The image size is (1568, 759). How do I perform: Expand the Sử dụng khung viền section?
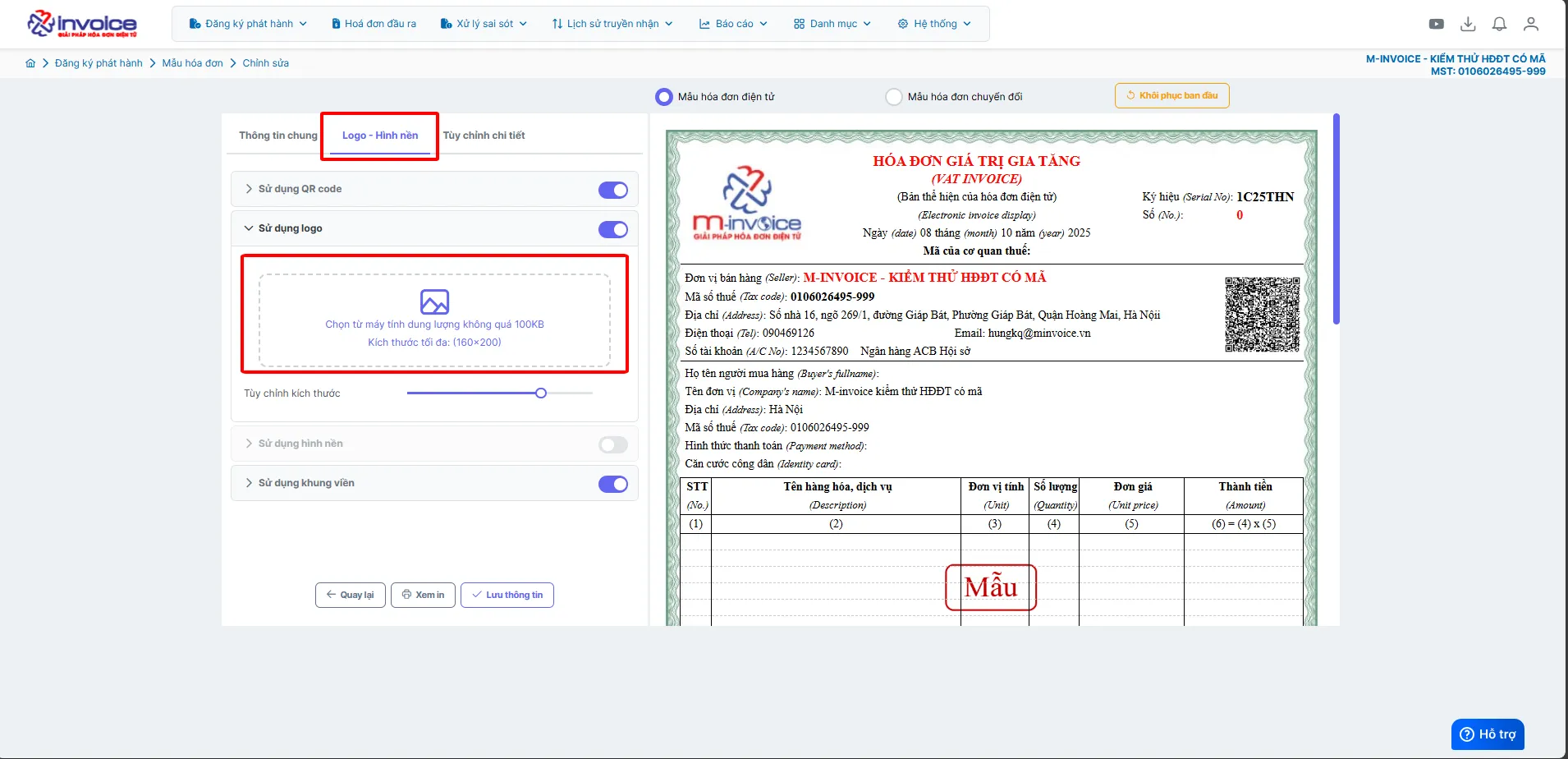(434, 483)
